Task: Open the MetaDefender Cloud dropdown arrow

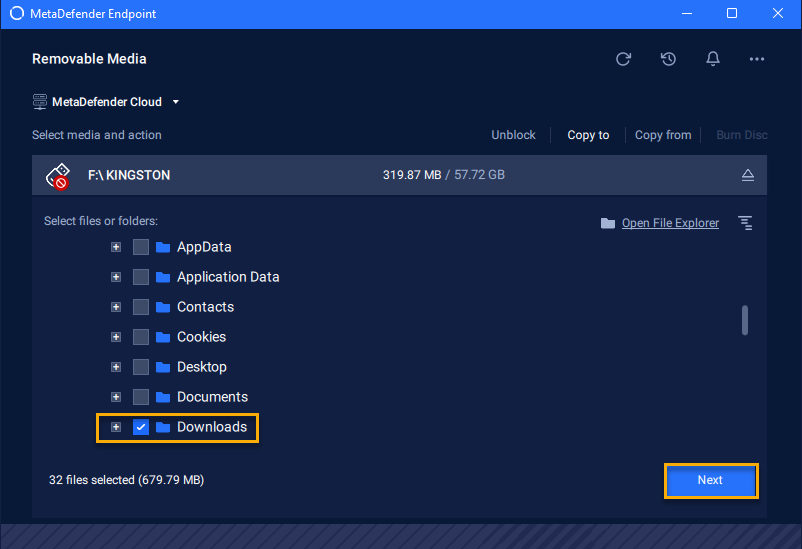Action: (175, 102)
